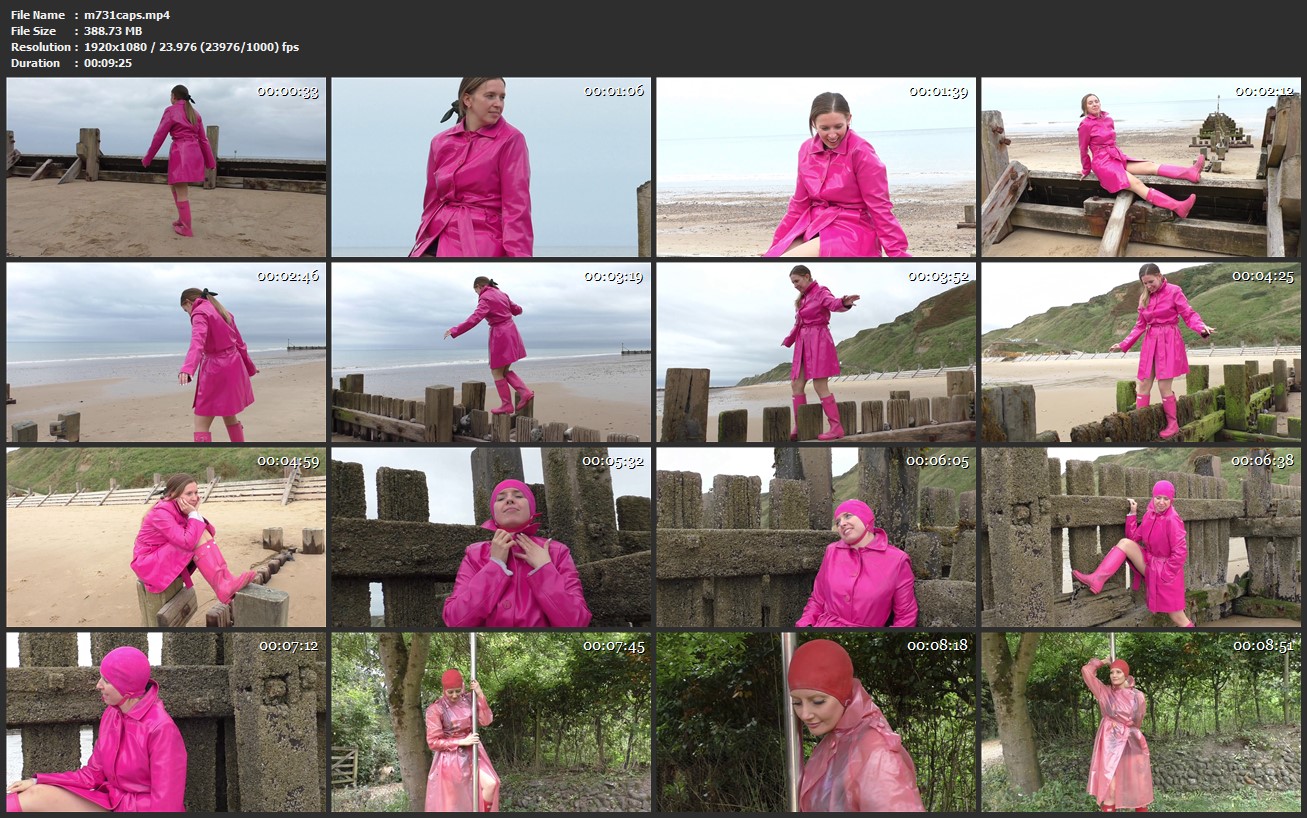Click the thumbnail stamped 00:00:33
Screen dimensions: 1307x818
166,167
